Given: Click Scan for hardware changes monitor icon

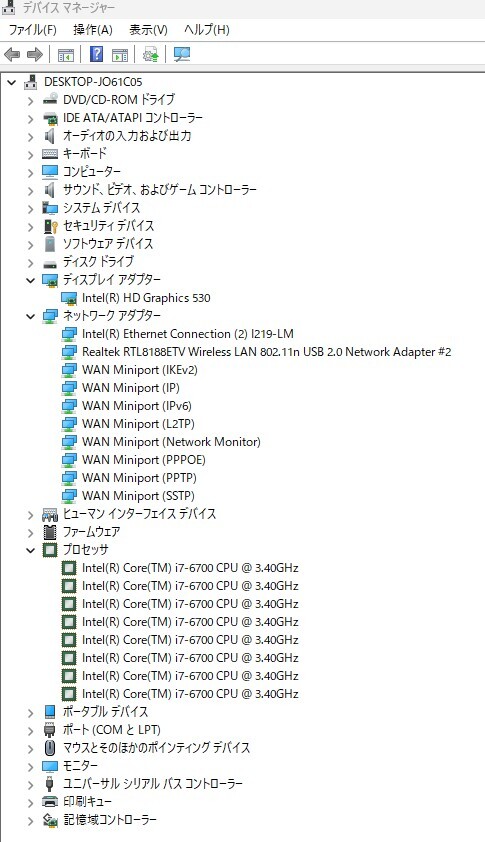Looking at the screenshot, I should 182,54.
